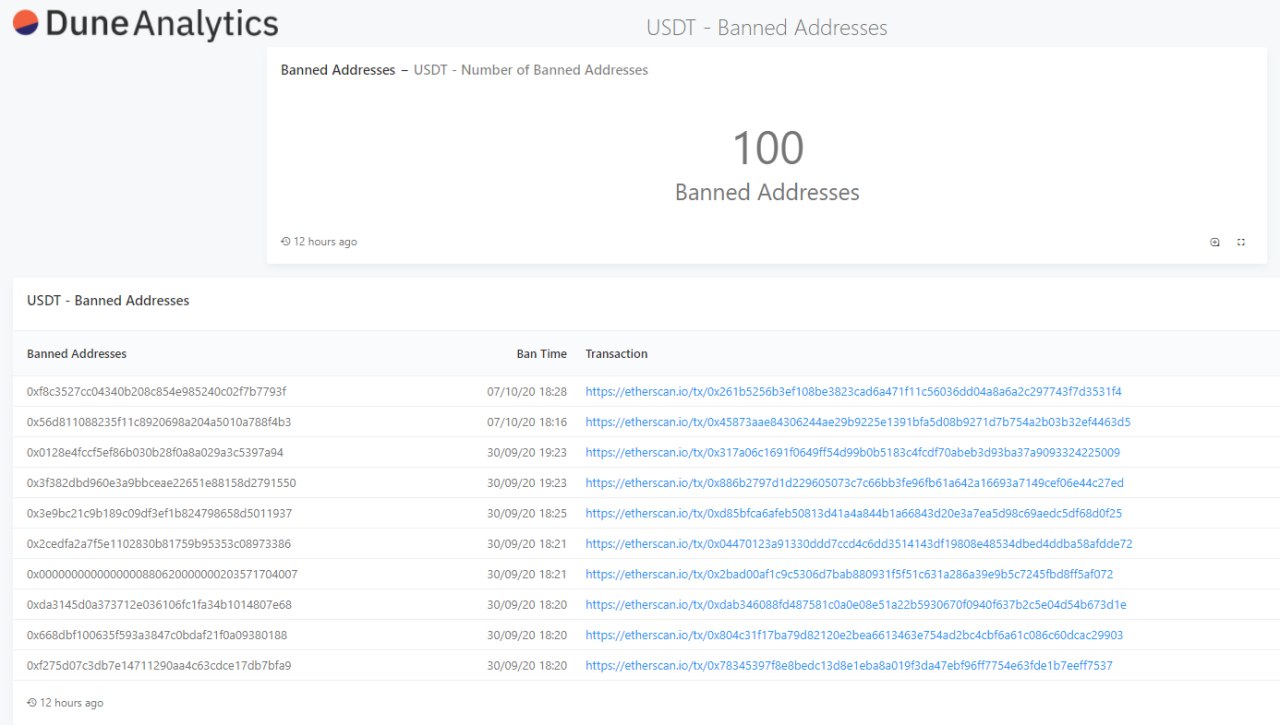Screen dimensions: 1280x725
Task: Select address 0x000000000000000088062000000020357170 4007
Action: coord(162,574)
